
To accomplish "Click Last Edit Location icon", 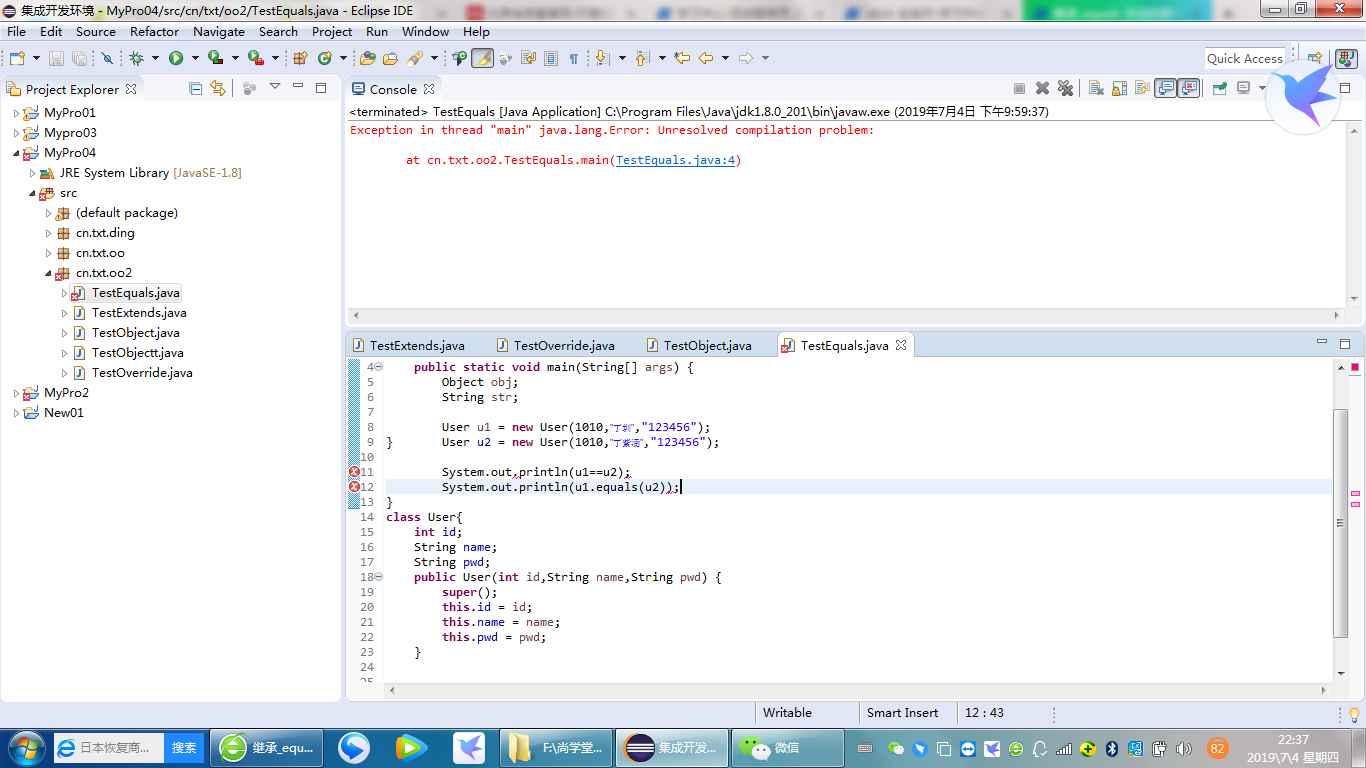I will pyautogui.click(x=682, y=58).
